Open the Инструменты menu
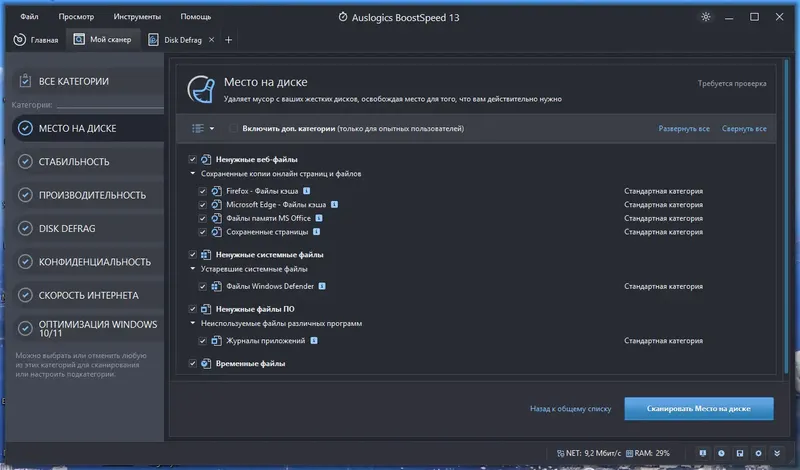The image size is (800, 470). (137, 17)
